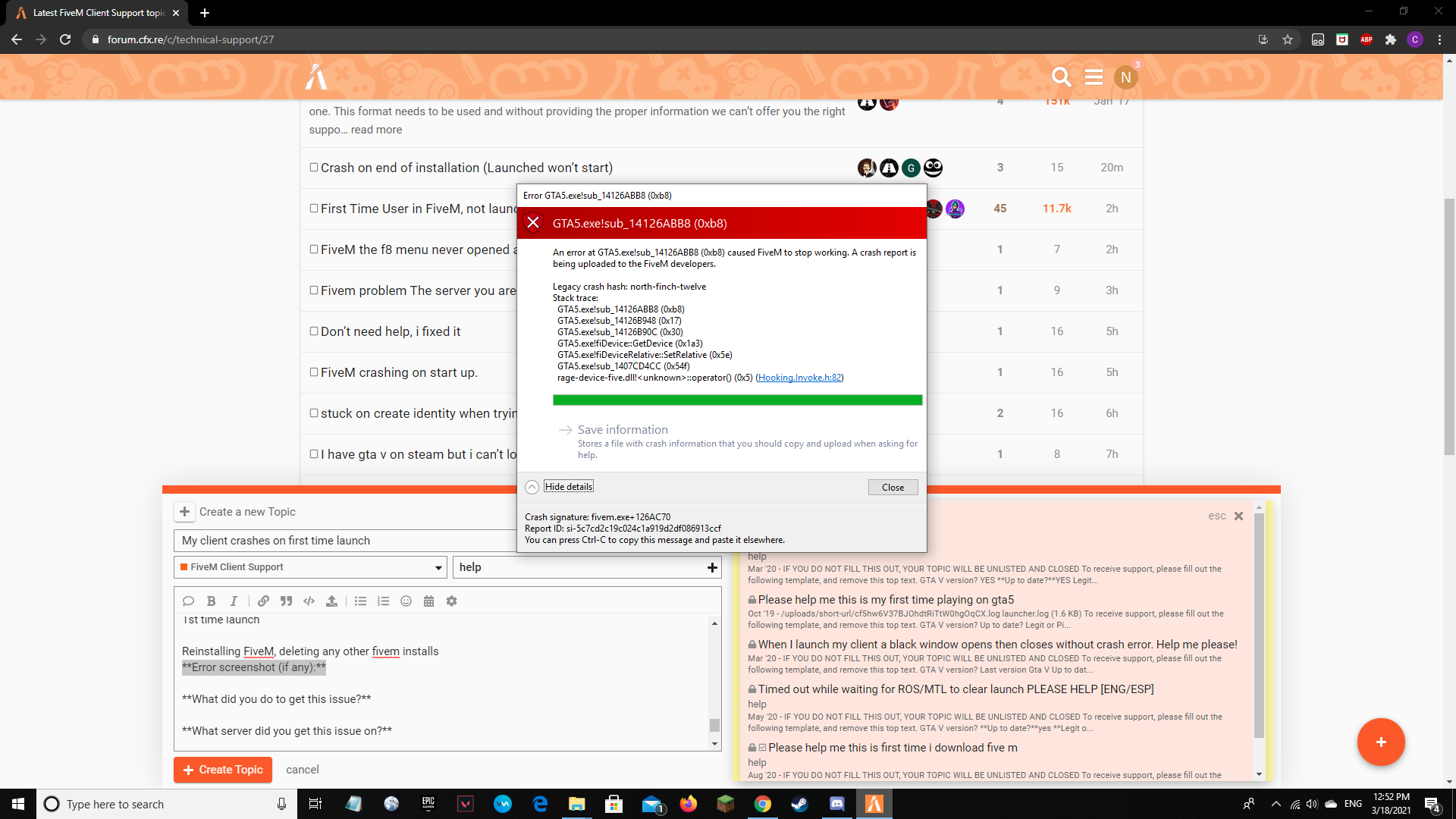This screenshot has height=819, width=1456.
Task: Click Save information in crash dialog
Action: (623, 429)
